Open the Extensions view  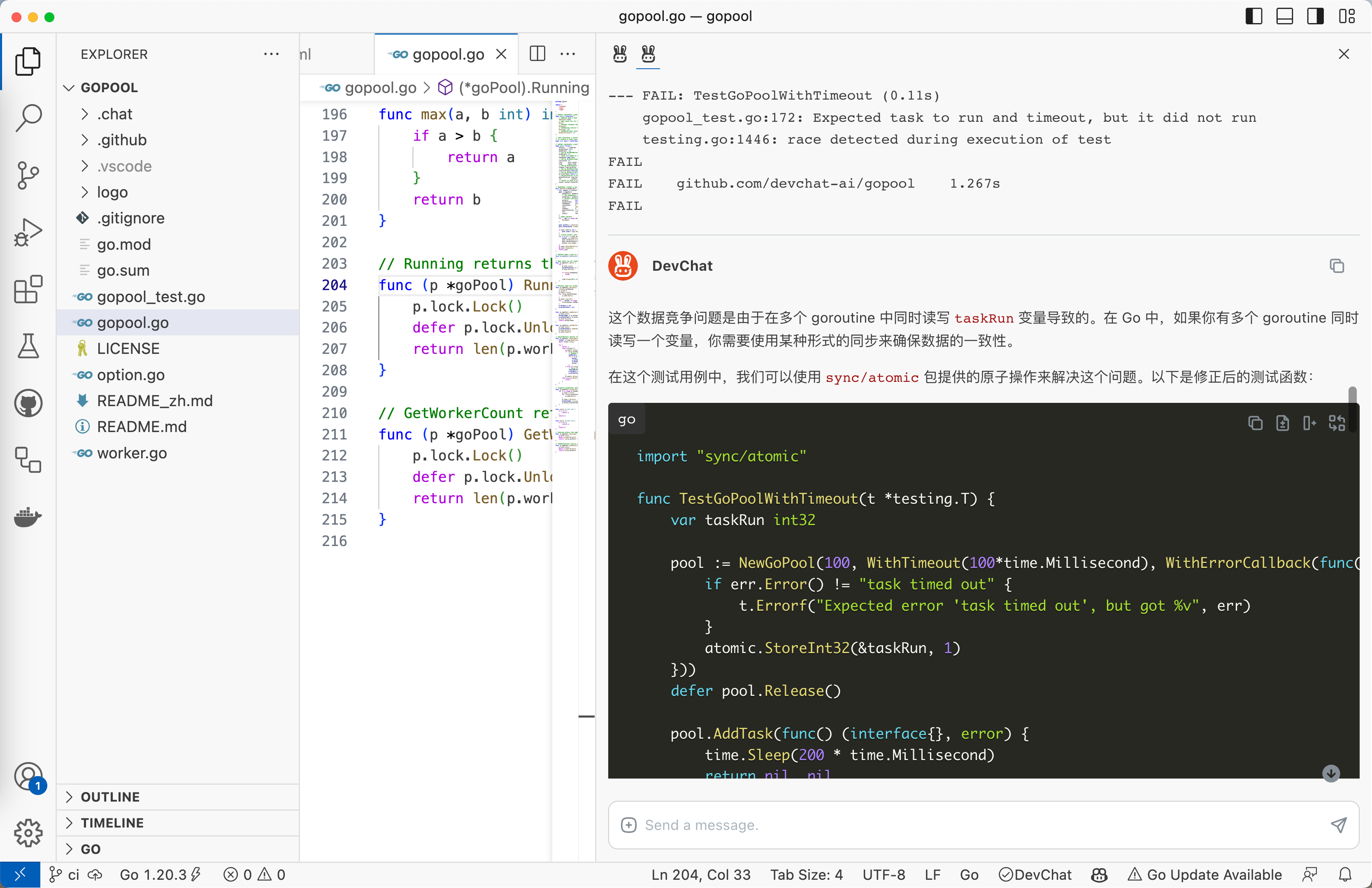[x=28, y=289]
